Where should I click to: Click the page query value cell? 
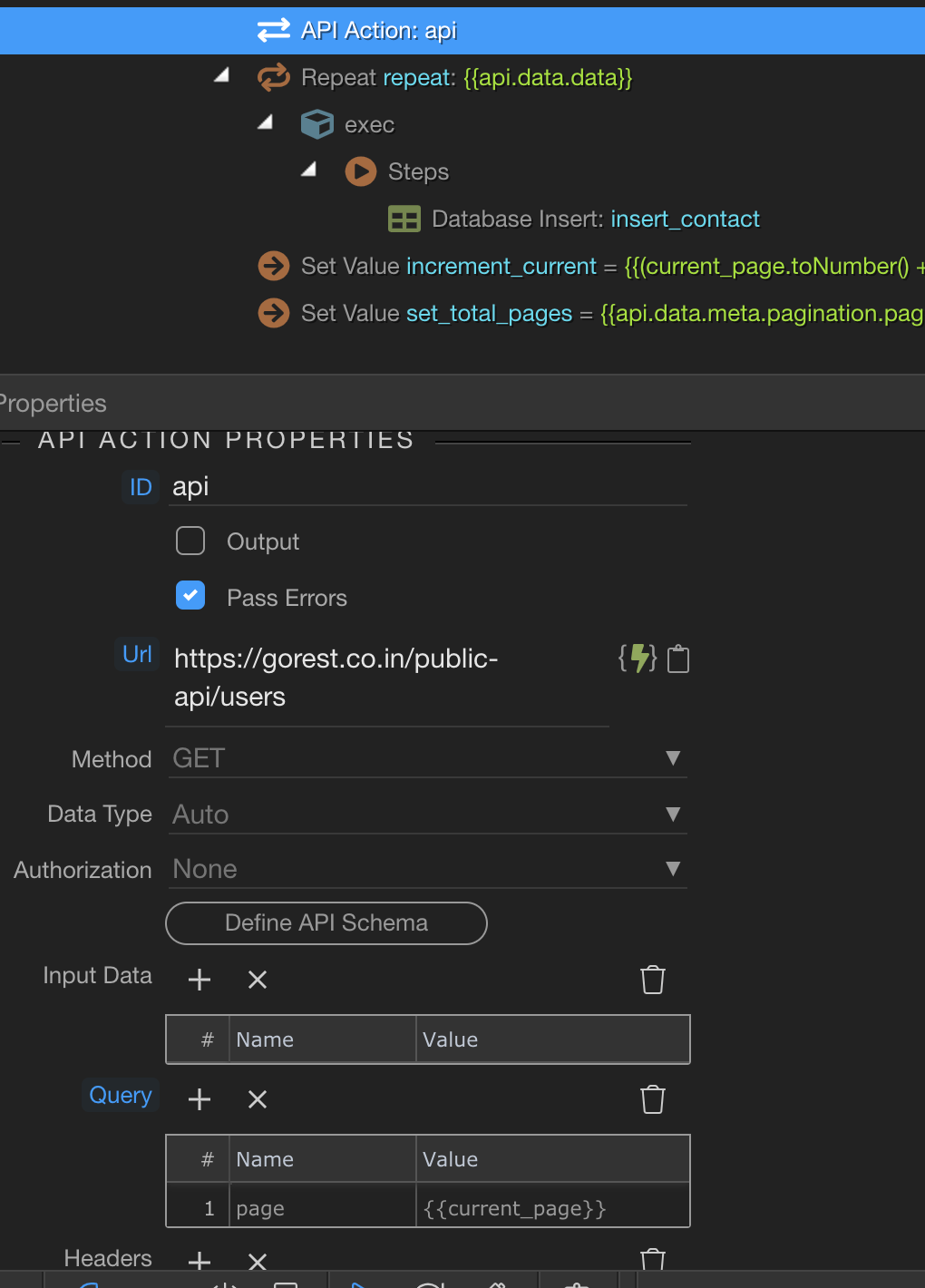(x=551, y=1208)
